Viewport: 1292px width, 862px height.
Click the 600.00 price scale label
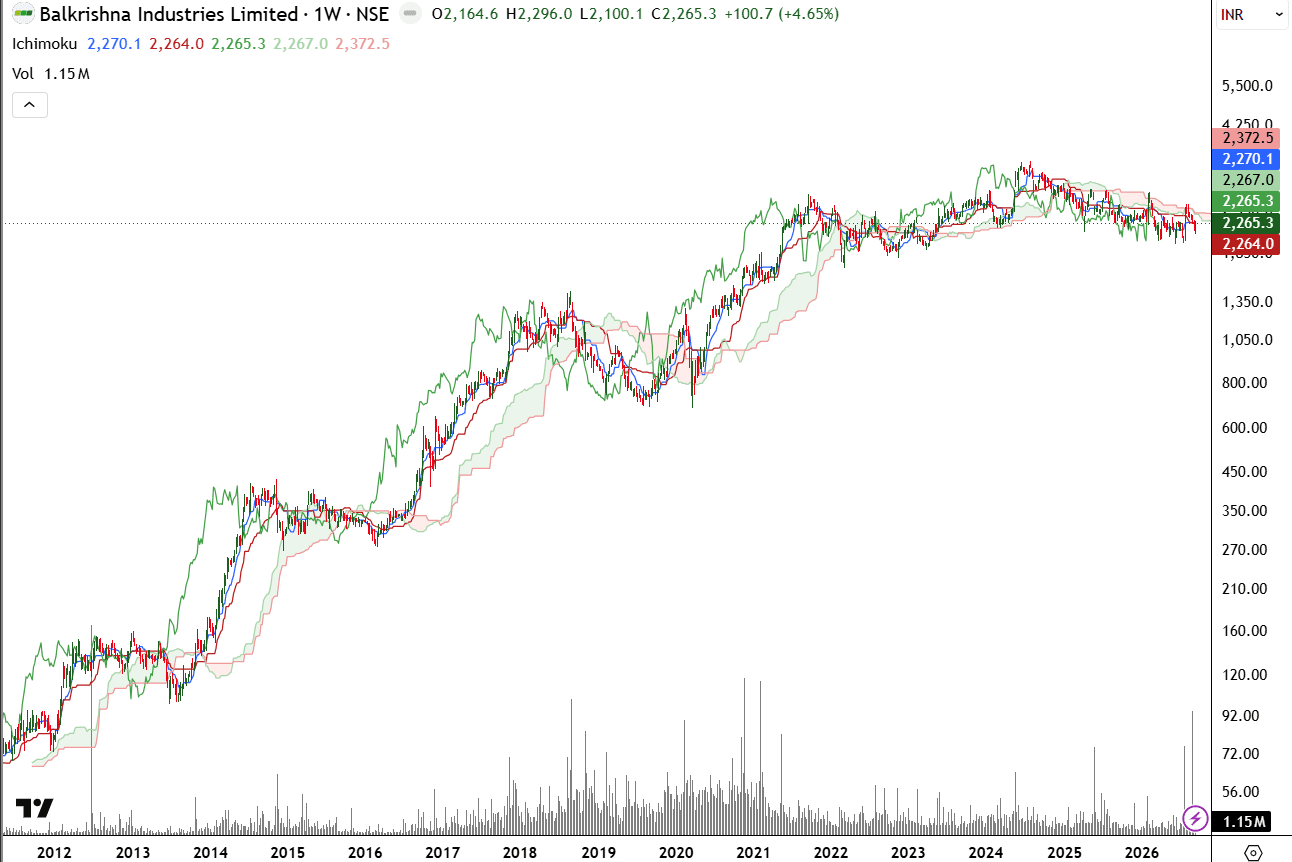tap(1244, 428)
